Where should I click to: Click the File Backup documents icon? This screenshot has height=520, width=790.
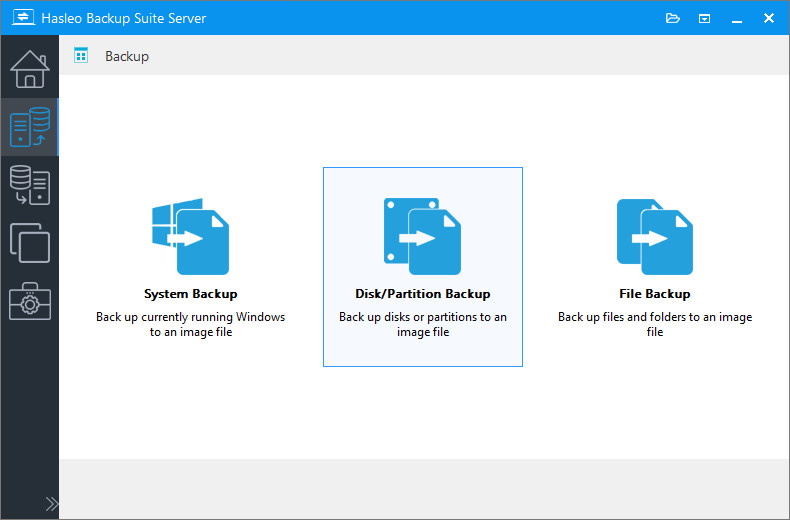pyautogui.click(x=654, y=236)
